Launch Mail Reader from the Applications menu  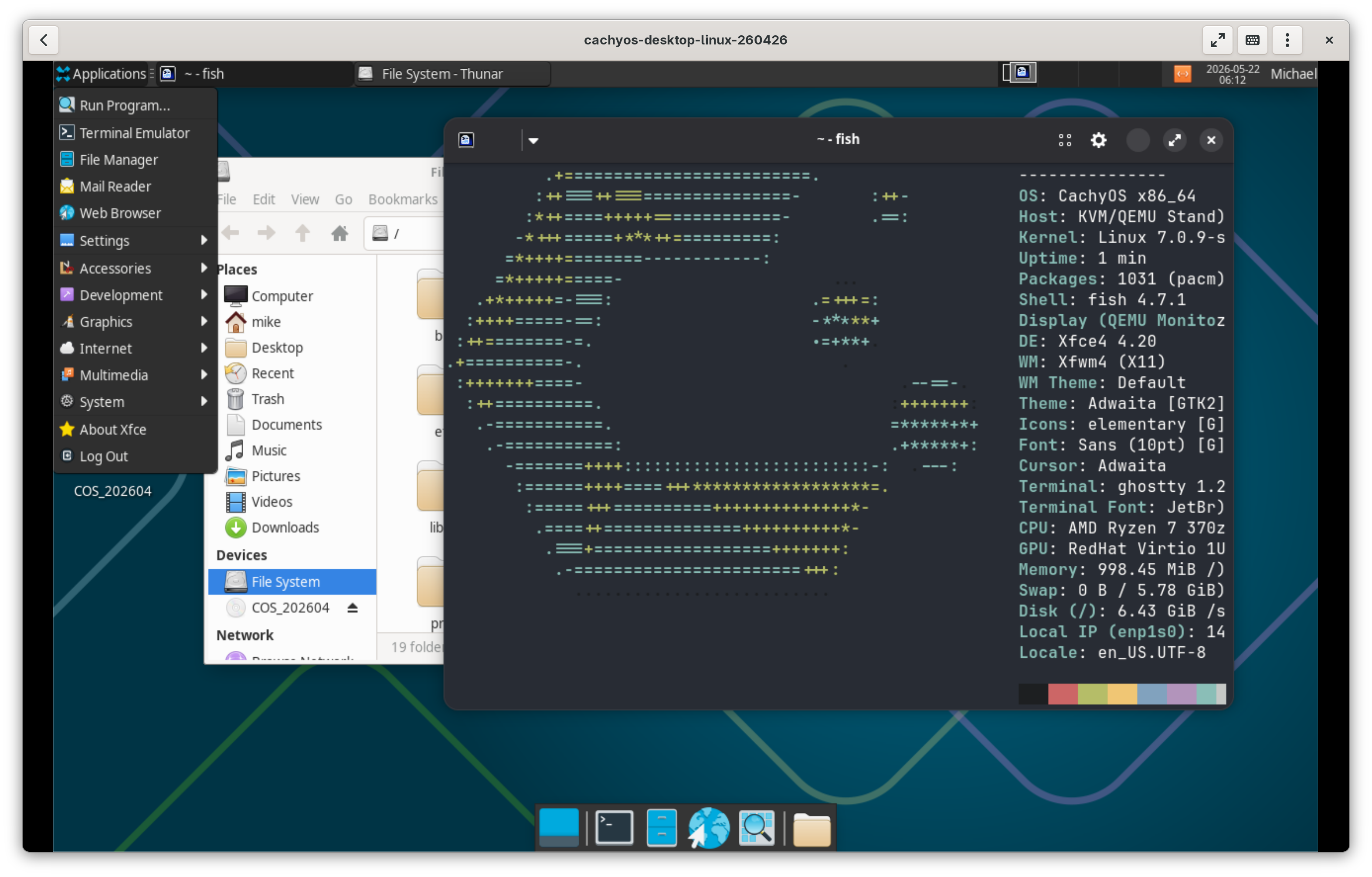[x=136, y=187]
